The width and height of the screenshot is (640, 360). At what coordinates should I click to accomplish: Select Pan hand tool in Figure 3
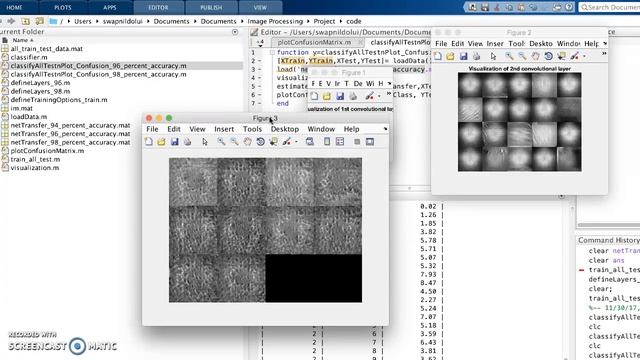click(x=247, y=142)
